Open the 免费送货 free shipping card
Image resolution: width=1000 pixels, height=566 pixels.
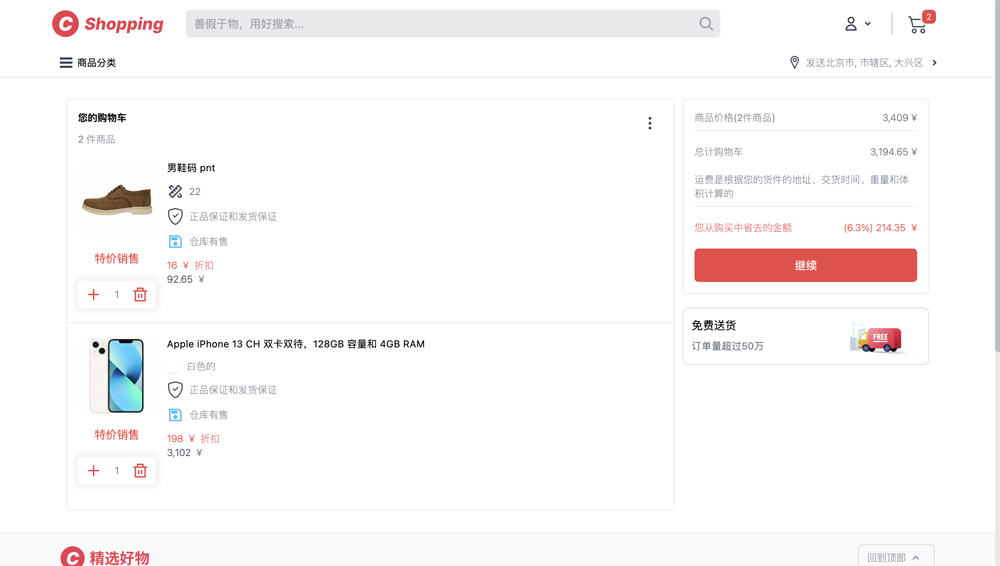coord(805,336)
